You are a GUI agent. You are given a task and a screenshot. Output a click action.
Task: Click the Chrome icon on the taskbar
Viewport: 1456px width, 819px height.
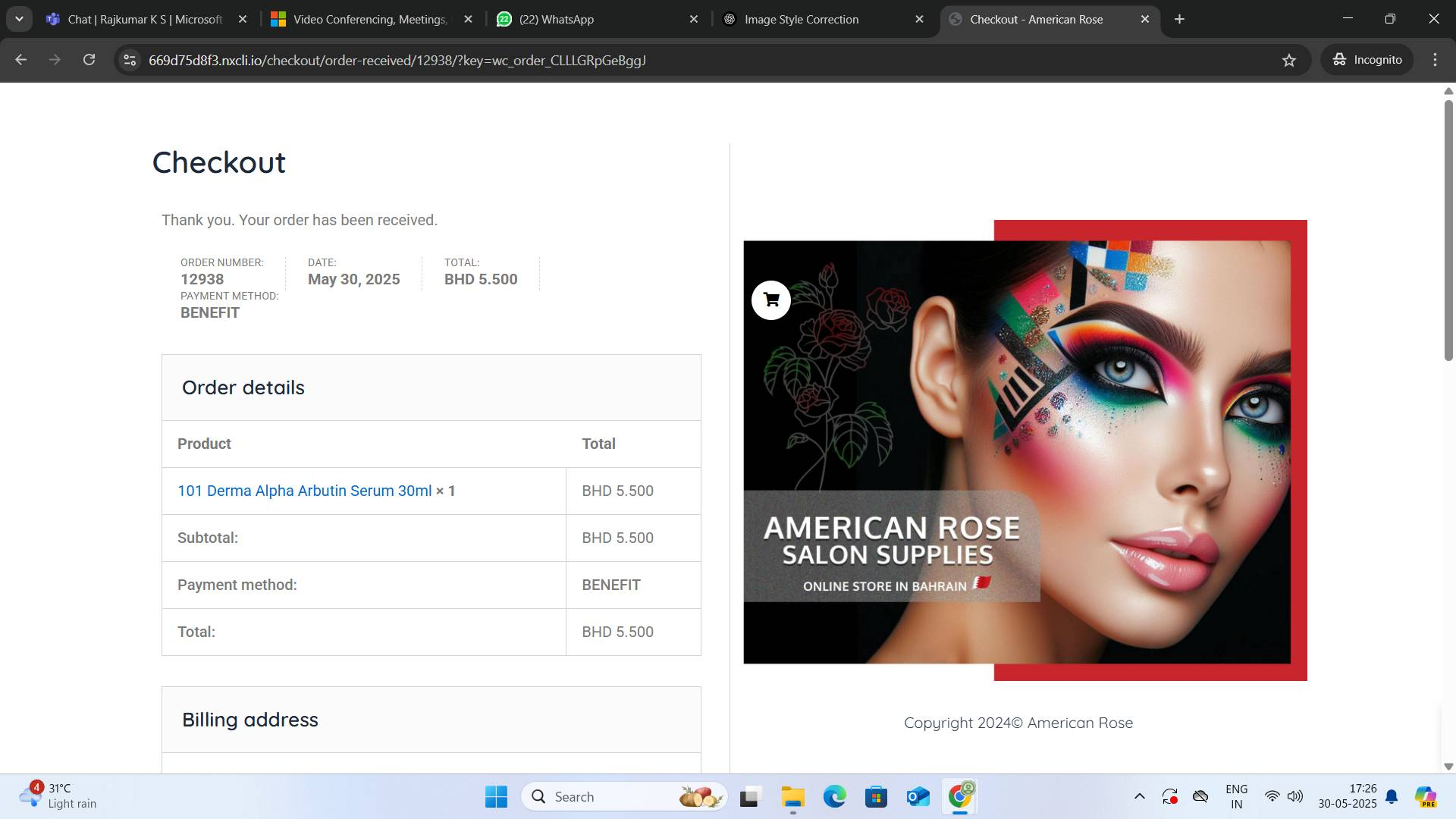pos(960,796)
